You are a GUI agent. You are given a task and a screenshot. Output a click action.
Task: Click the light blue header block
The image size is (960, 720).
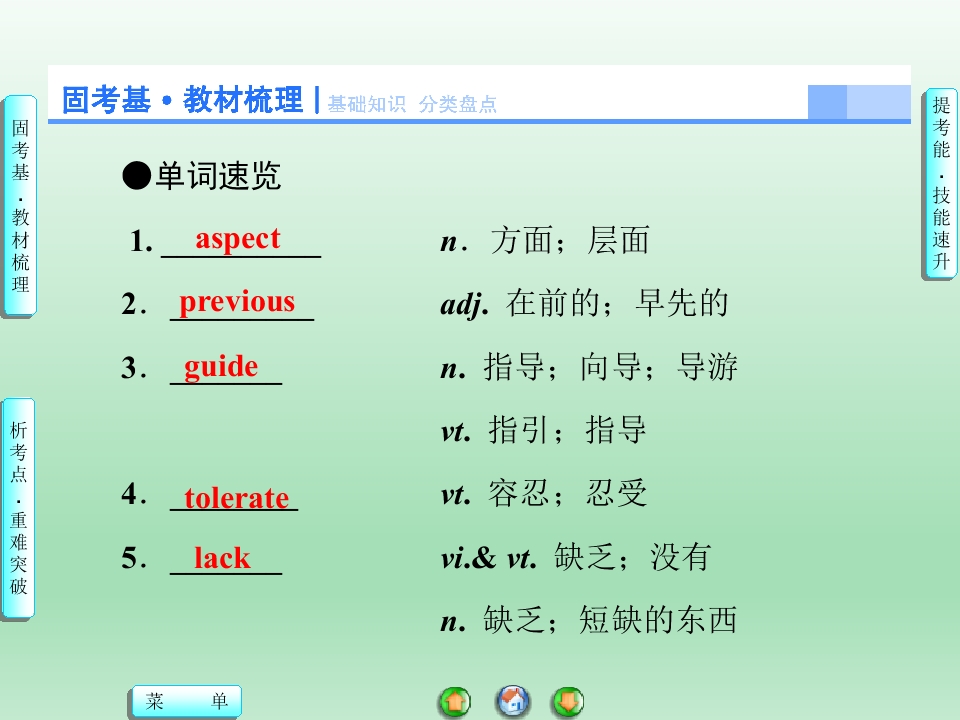[879, 102]
